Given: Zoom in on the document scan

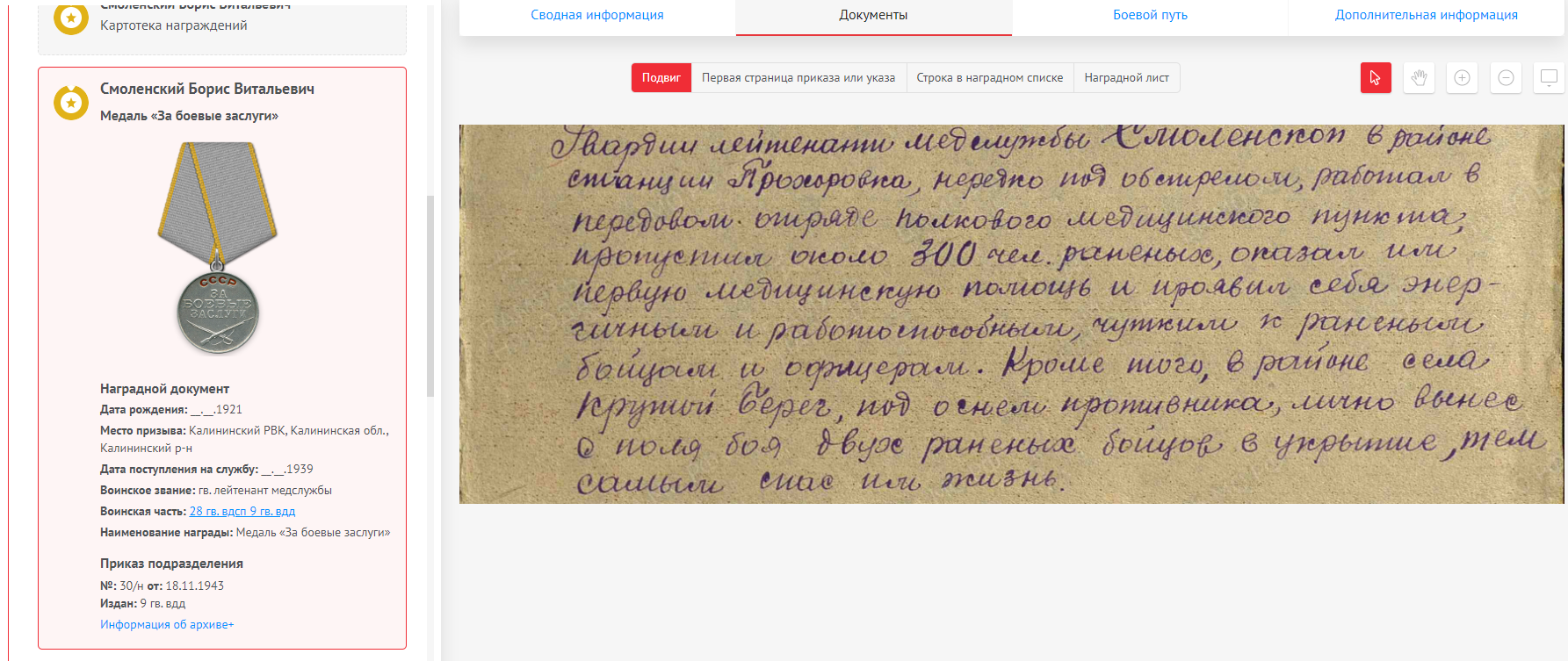Looking at the screenshot, I should coord(1462,78).
